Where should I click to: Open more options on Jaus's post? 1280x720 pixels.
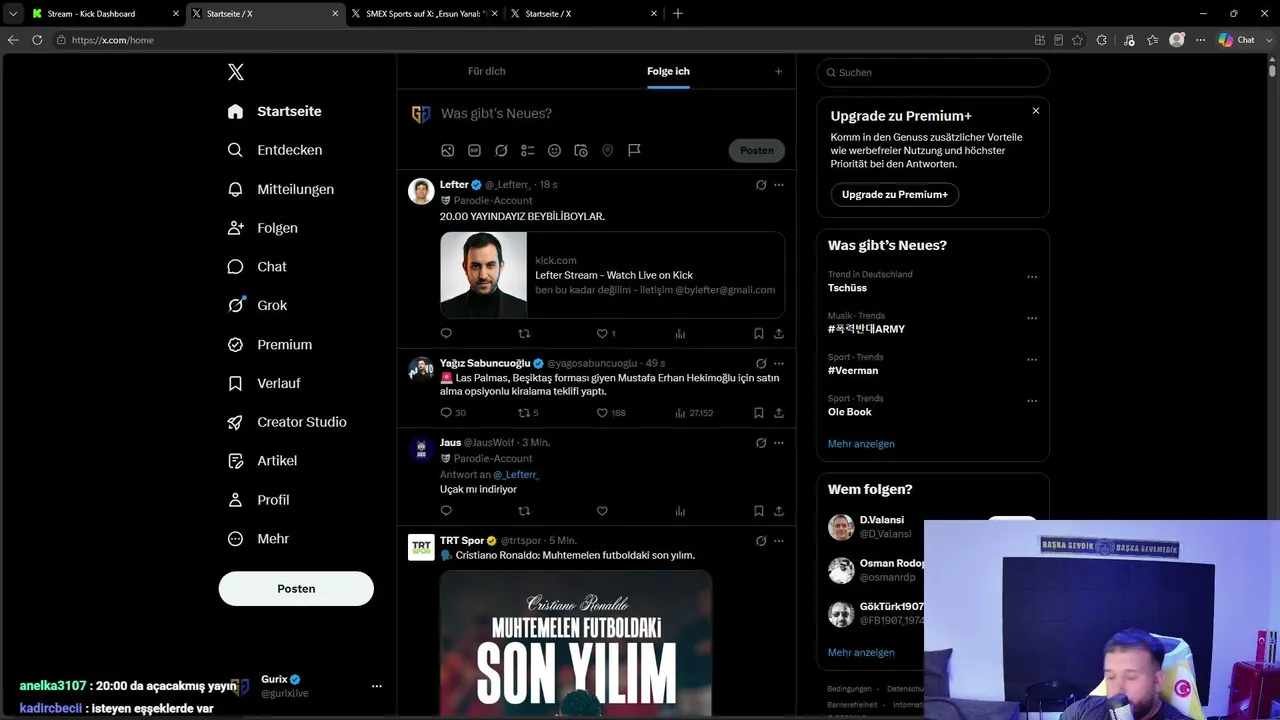[x=779, y=443]
